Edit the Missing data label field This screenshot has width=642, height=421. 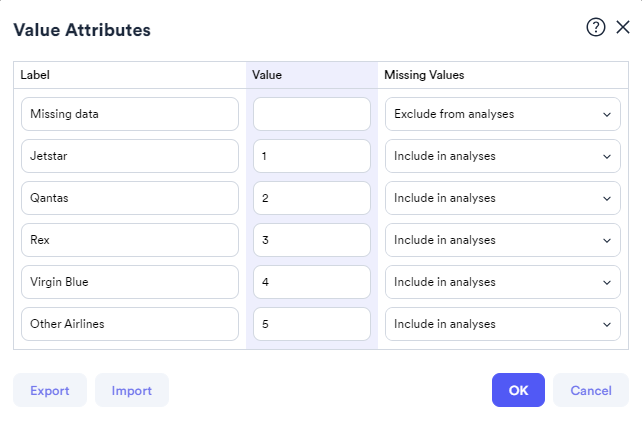click(130, 114)
